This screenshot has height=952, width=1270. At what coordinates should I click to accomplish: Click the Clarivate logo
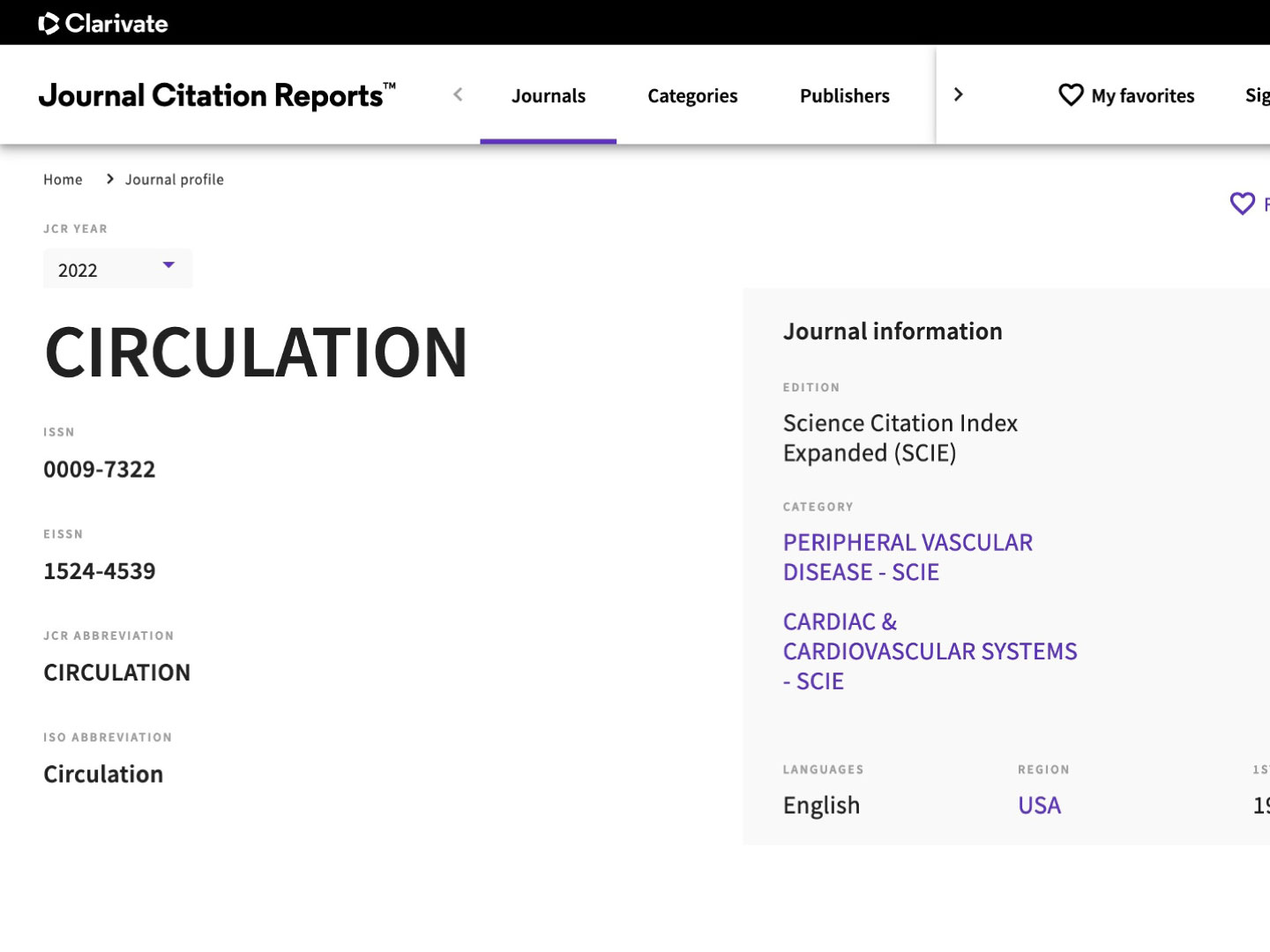[103, 23]
